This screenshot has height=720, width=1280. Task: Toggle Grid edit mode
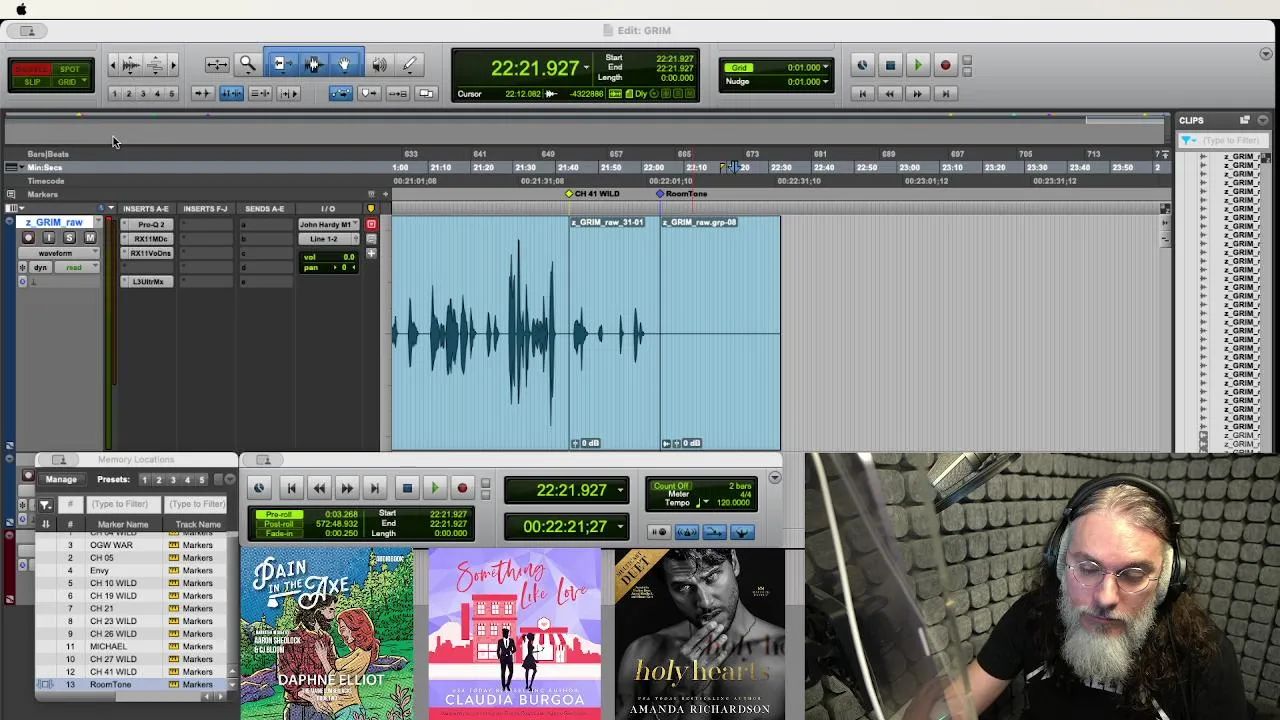point(70,82)
